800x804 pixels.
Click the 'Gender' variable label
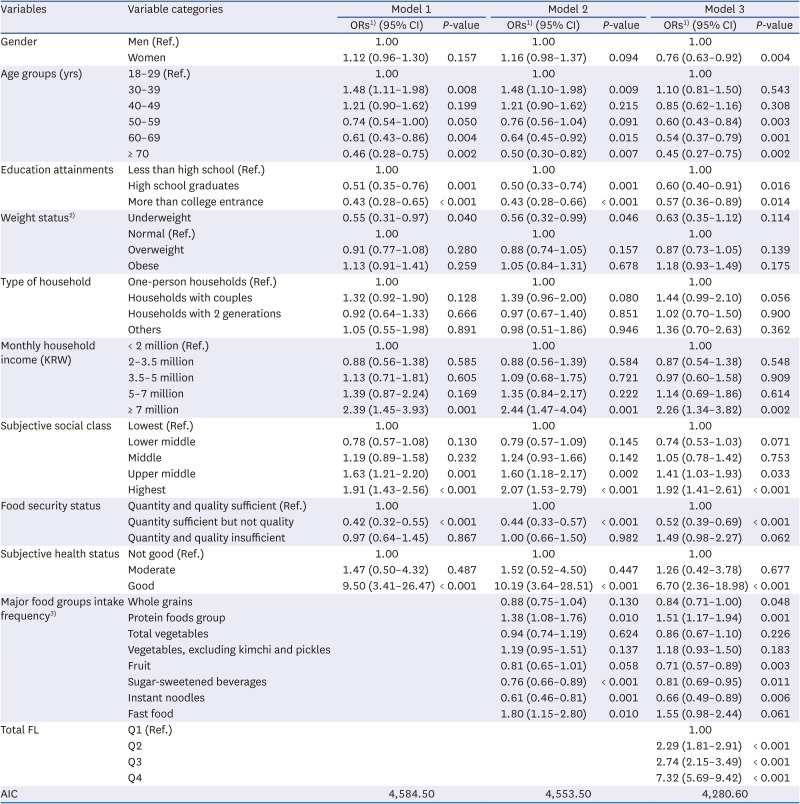(19, 42)
